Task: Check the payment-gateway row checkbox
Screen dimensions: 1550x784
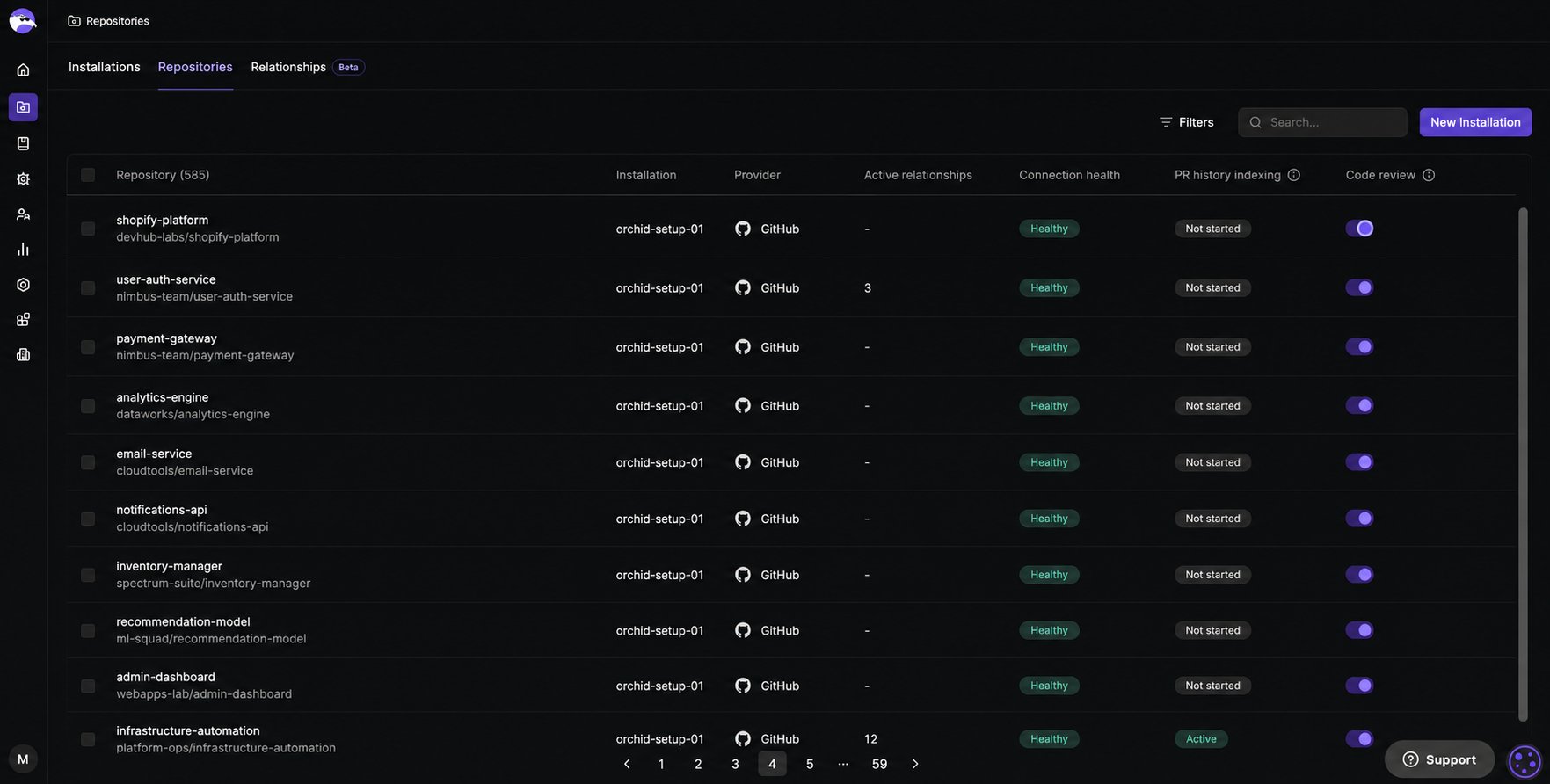Action: point(88,347)
